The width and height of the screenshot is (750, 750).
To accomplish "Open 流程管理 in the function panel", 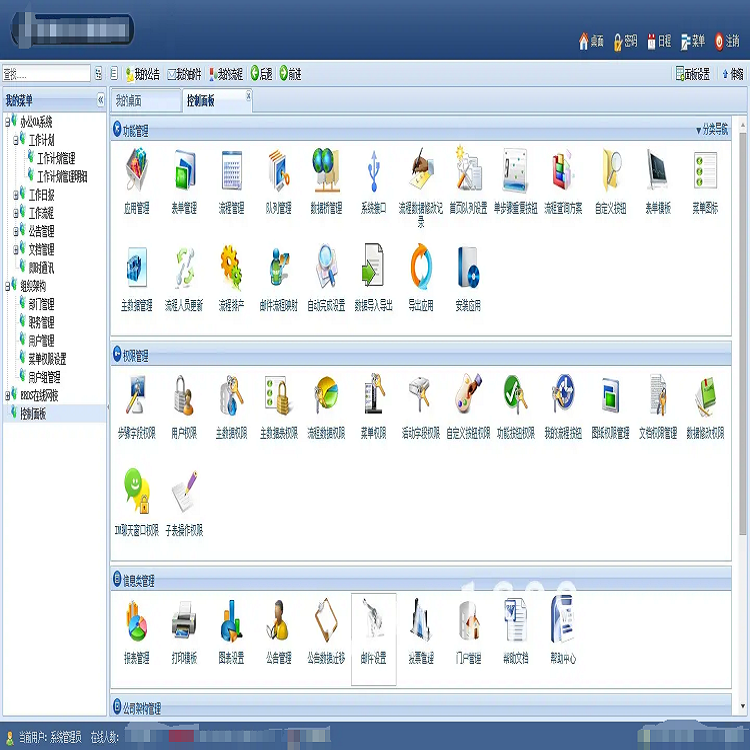I will click(231, 172).
